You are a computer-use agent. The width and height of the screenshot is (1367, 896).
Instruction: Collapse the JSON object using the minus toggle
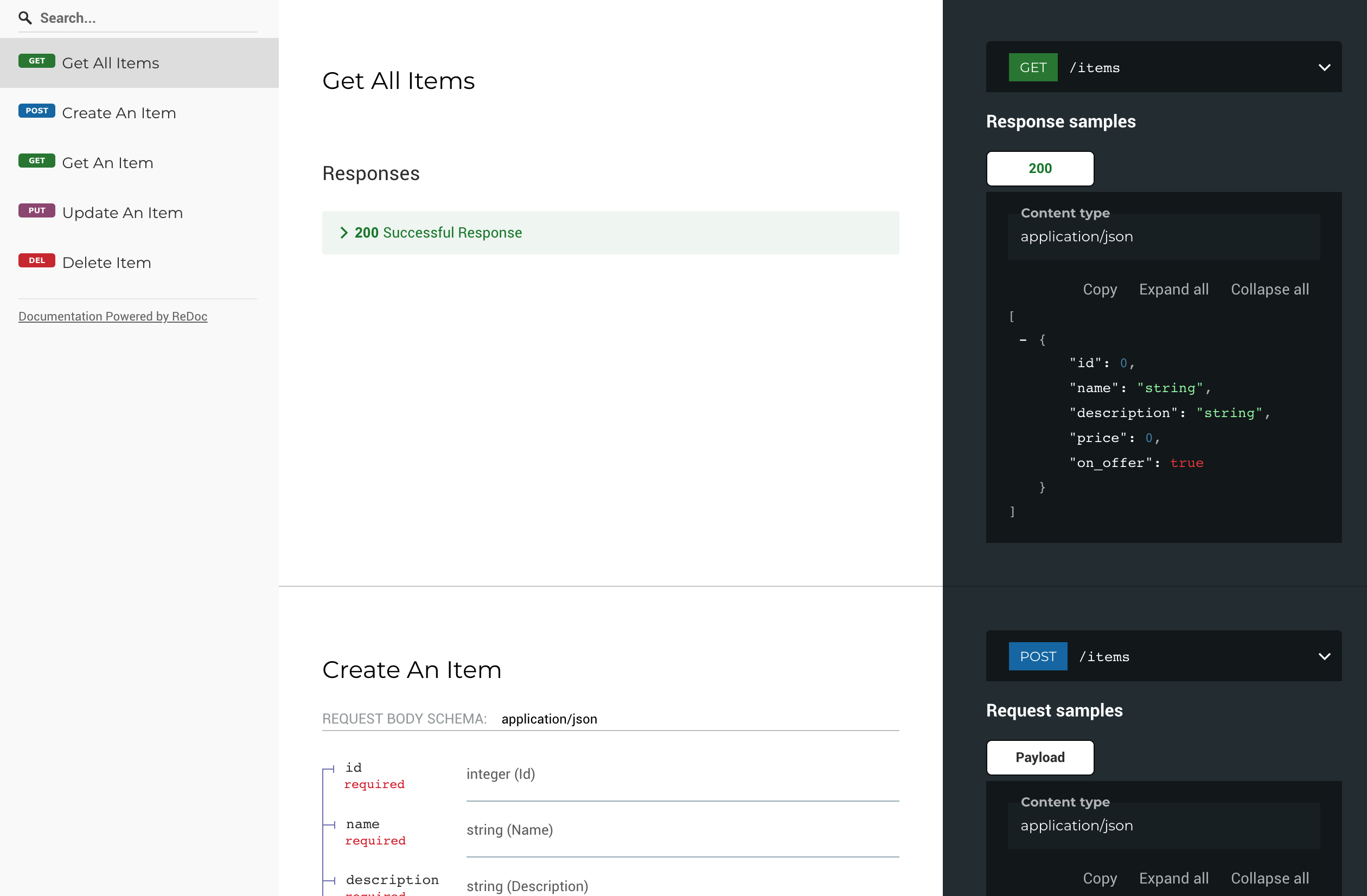pos(1023,340)
